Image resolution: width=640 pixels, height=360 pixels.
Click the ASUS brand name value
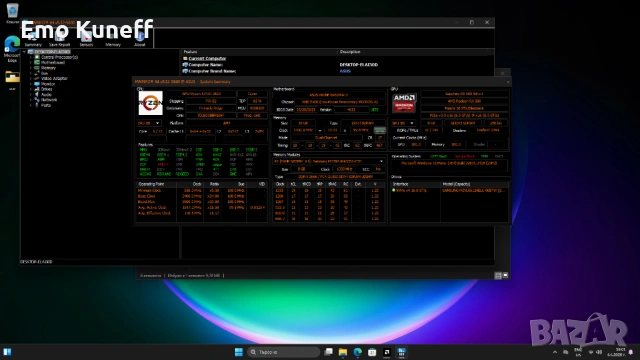point(345,71)
